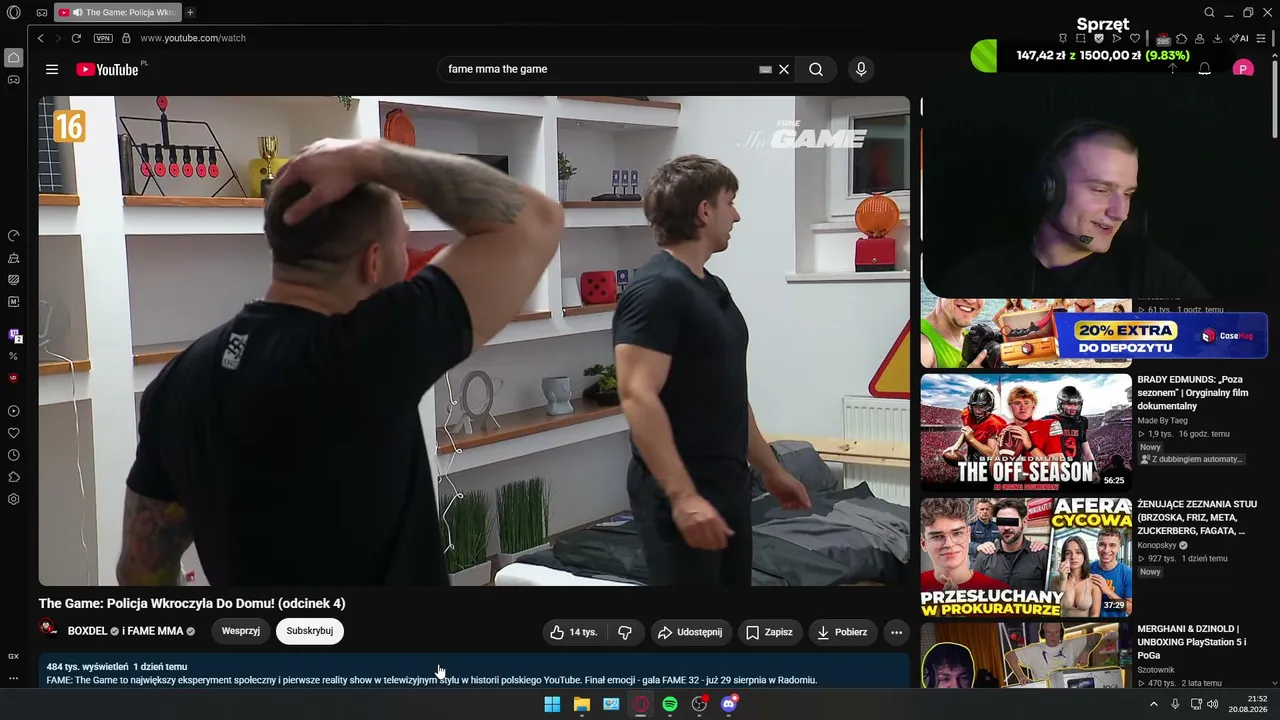
Task: Open Opera snapshot tool icon
Action: point(1081,38)
